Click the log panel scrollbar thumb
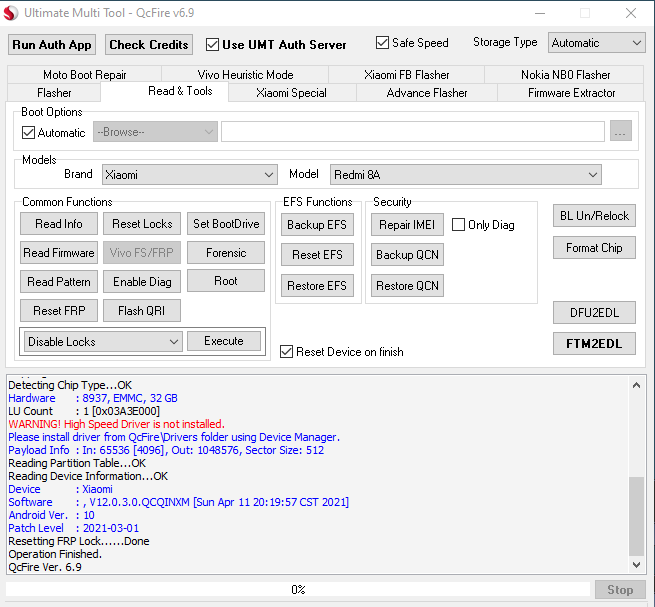655x607 pixels. 636,516
